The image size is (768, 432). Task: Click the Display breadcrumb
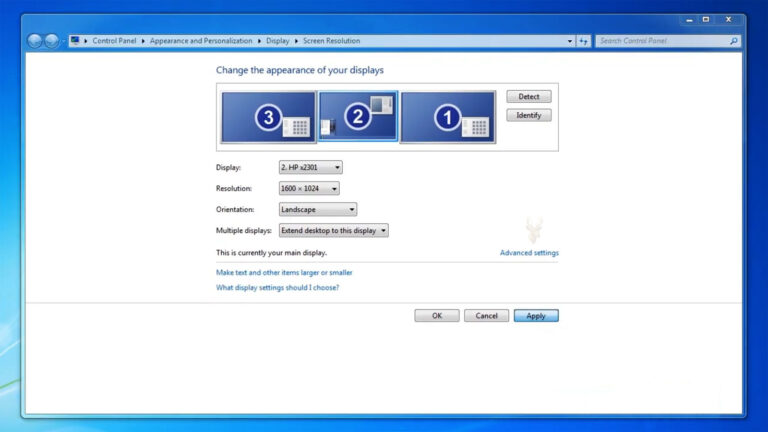click(x=278, y=41)
